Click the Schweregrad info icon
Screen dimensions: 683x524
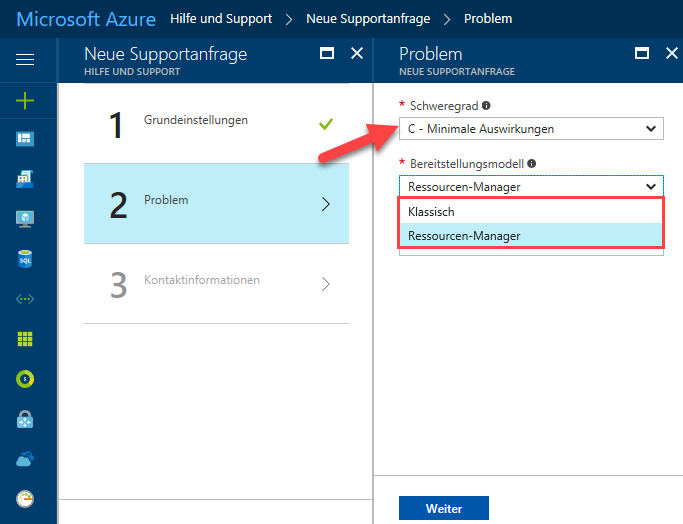pyautogui.click(x=486, y=105)
